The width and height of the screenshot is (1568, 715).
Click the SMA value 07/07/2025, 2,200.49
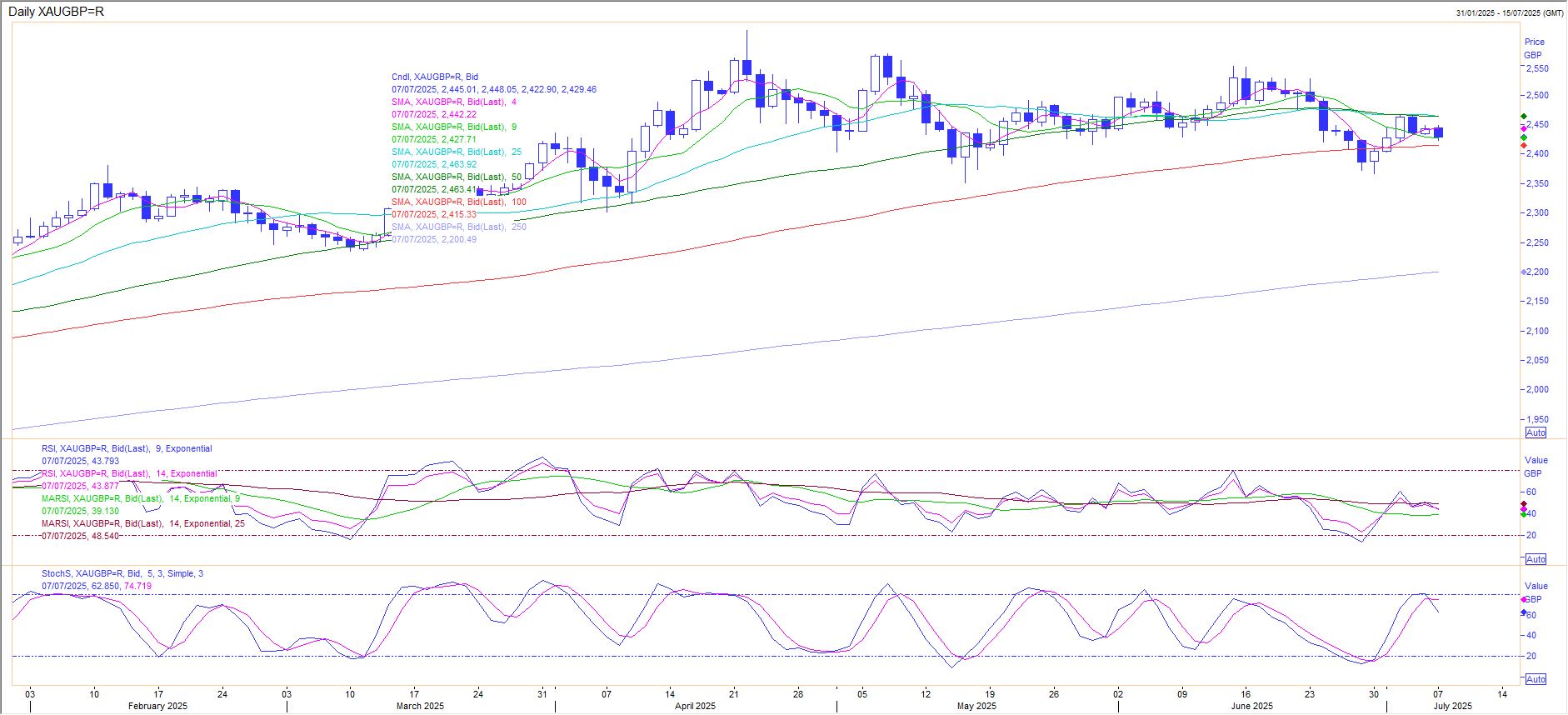pyautogui.click(x=434, y=239)
